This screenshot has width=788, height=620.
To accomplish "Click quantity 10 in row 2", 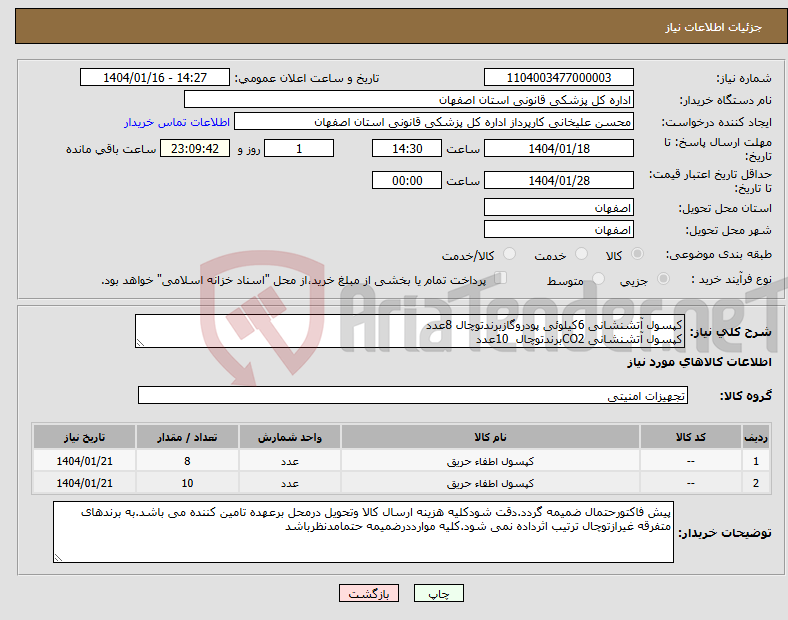I will tap(187, 483).
